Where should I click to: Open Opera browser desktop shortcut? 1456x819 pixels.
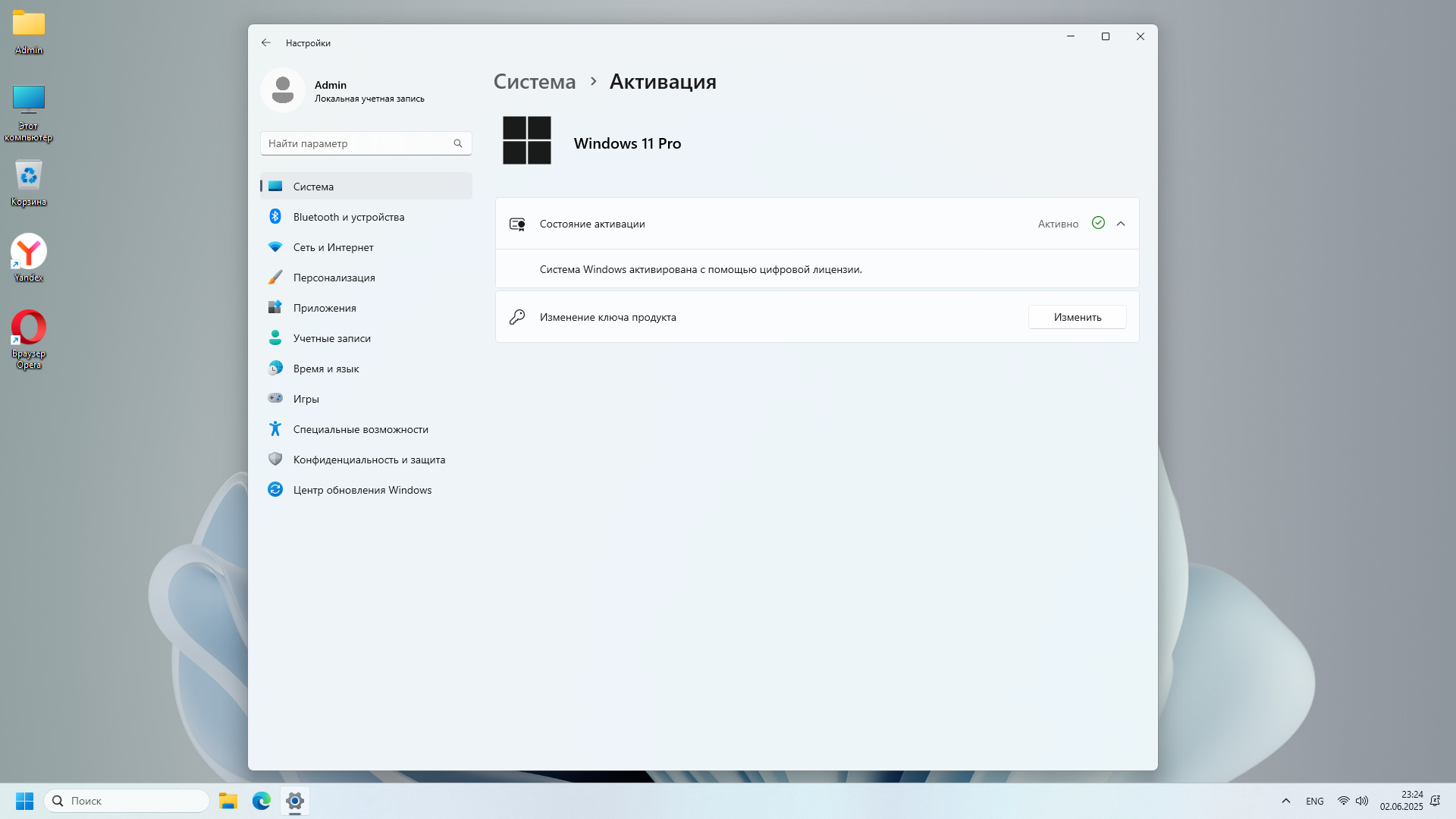[29, 328]
